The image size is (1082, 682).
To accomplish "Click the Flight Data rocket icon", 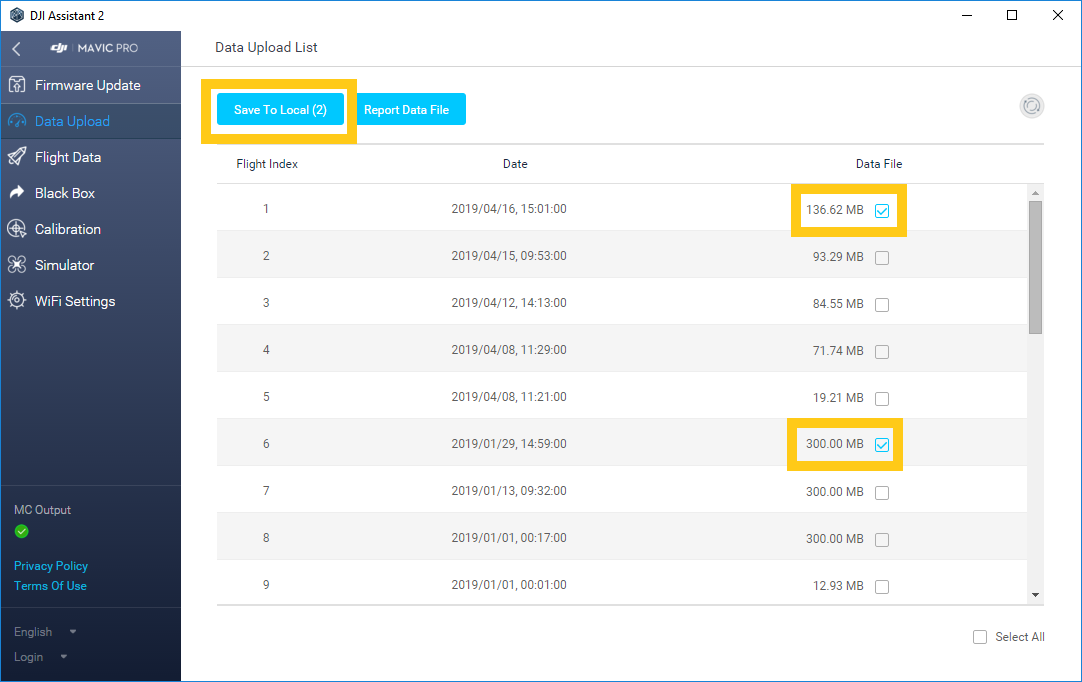I will pos(17,157).
